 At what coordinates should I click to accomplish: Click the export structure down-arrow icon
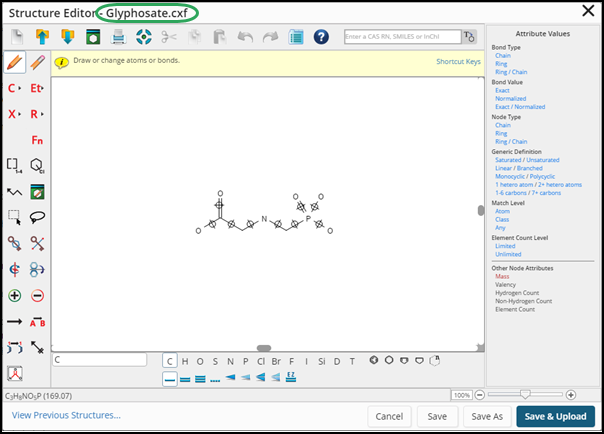(x=68, y=37)
